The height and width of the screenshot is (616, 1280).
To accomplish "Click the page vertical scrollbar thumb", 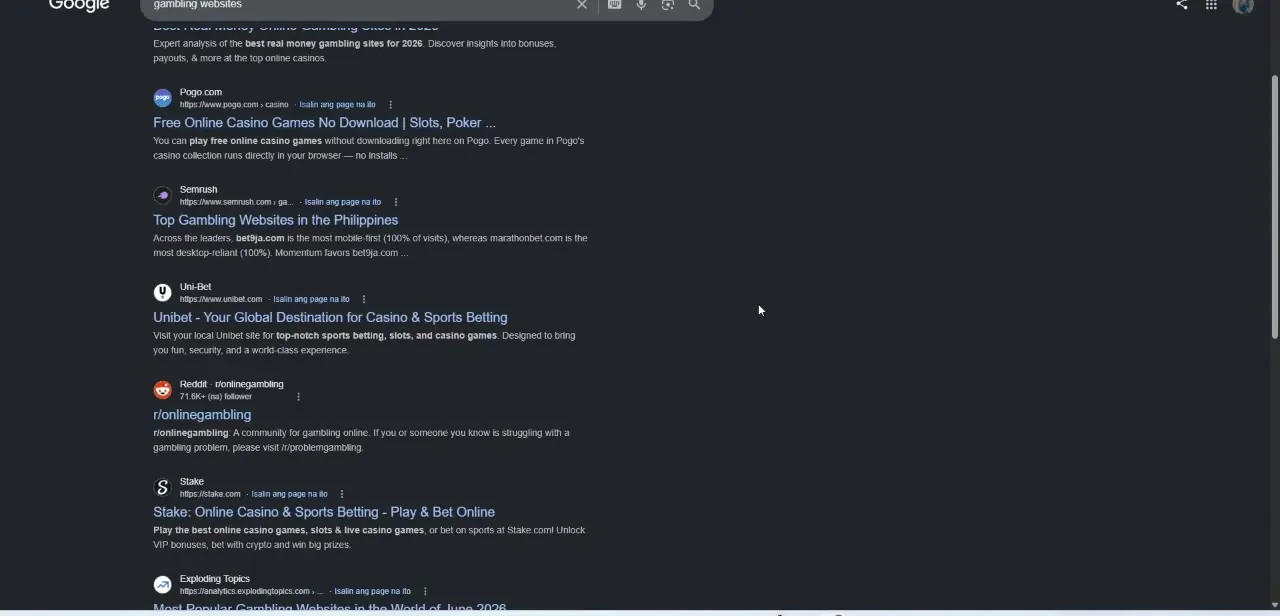I will pyautogui.click(x=1274, y=207).
